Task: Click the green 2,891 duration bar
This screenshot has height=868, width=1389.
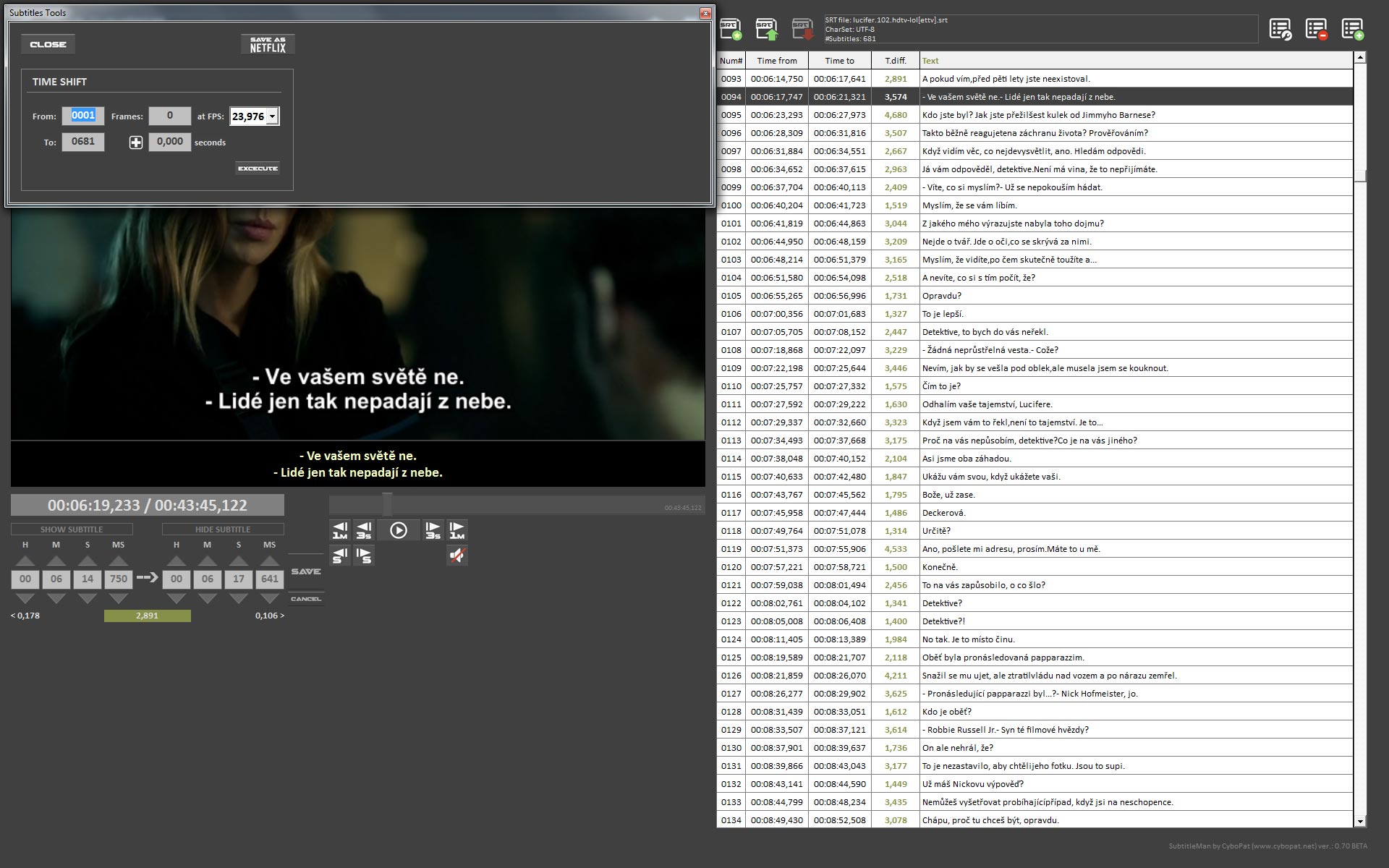Action: (x=148, y=616)
